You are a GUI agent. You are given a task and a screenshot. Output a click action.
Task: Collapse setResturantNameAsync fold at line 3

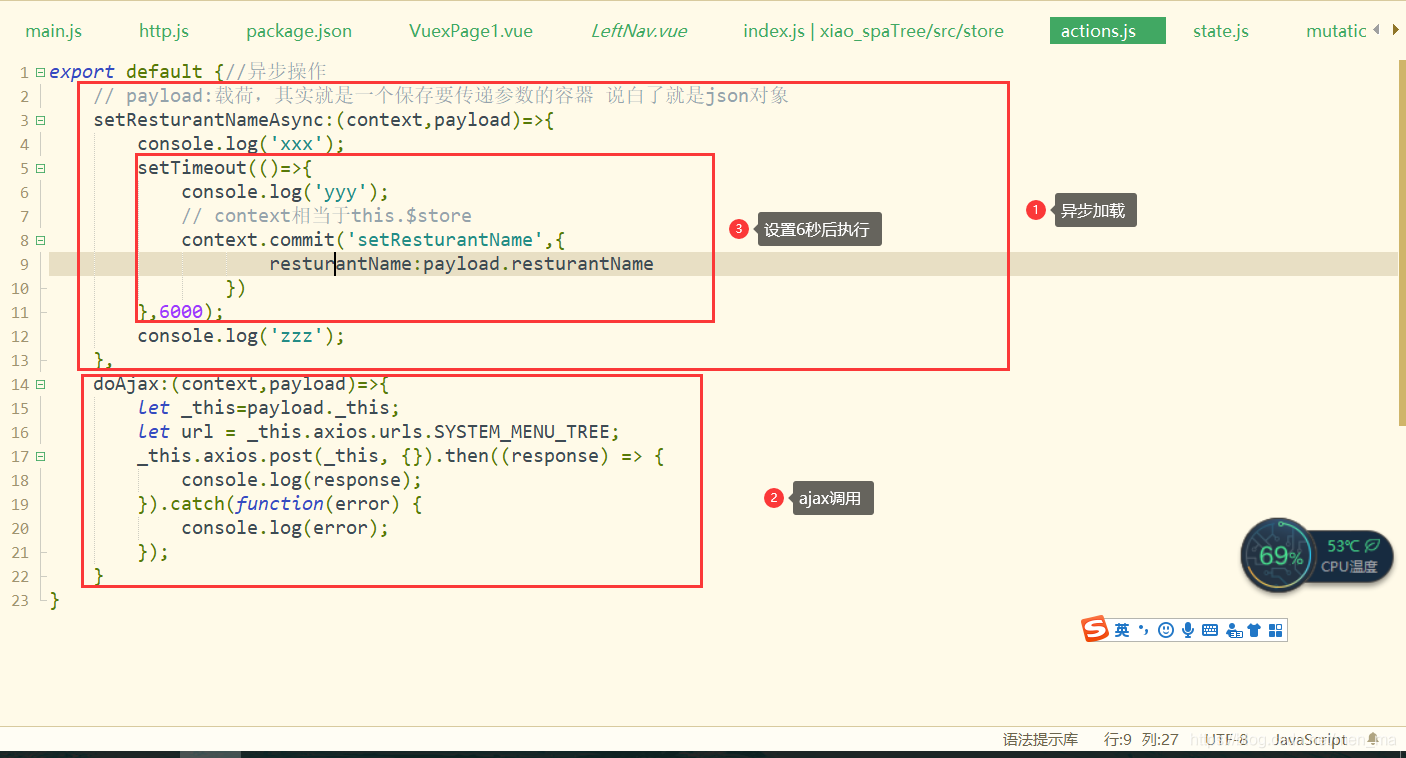pyautogui.click(x=40, y=120)
